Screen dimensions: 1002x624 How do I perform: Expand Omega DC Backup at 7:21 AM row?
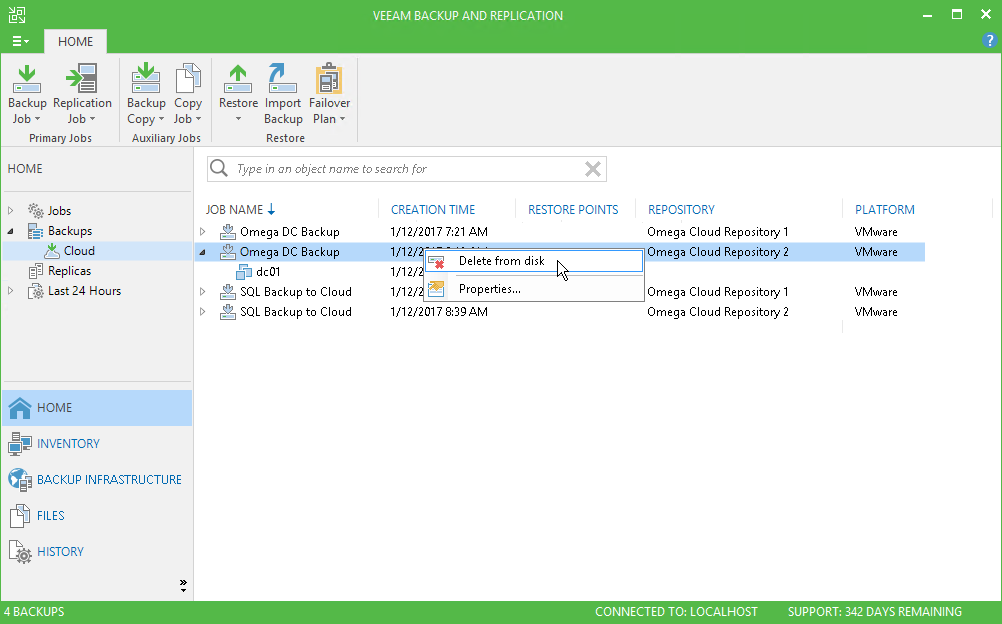[203, 231]
